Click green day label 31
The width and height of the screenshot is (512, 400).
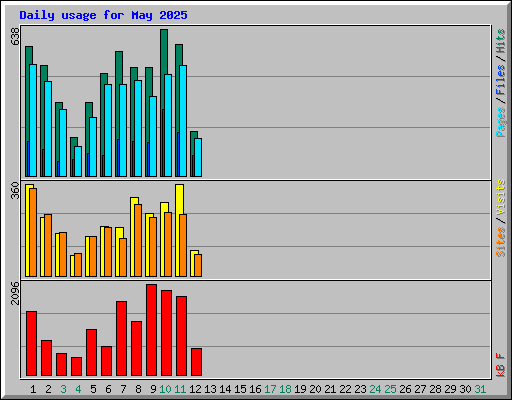(480, 389)
